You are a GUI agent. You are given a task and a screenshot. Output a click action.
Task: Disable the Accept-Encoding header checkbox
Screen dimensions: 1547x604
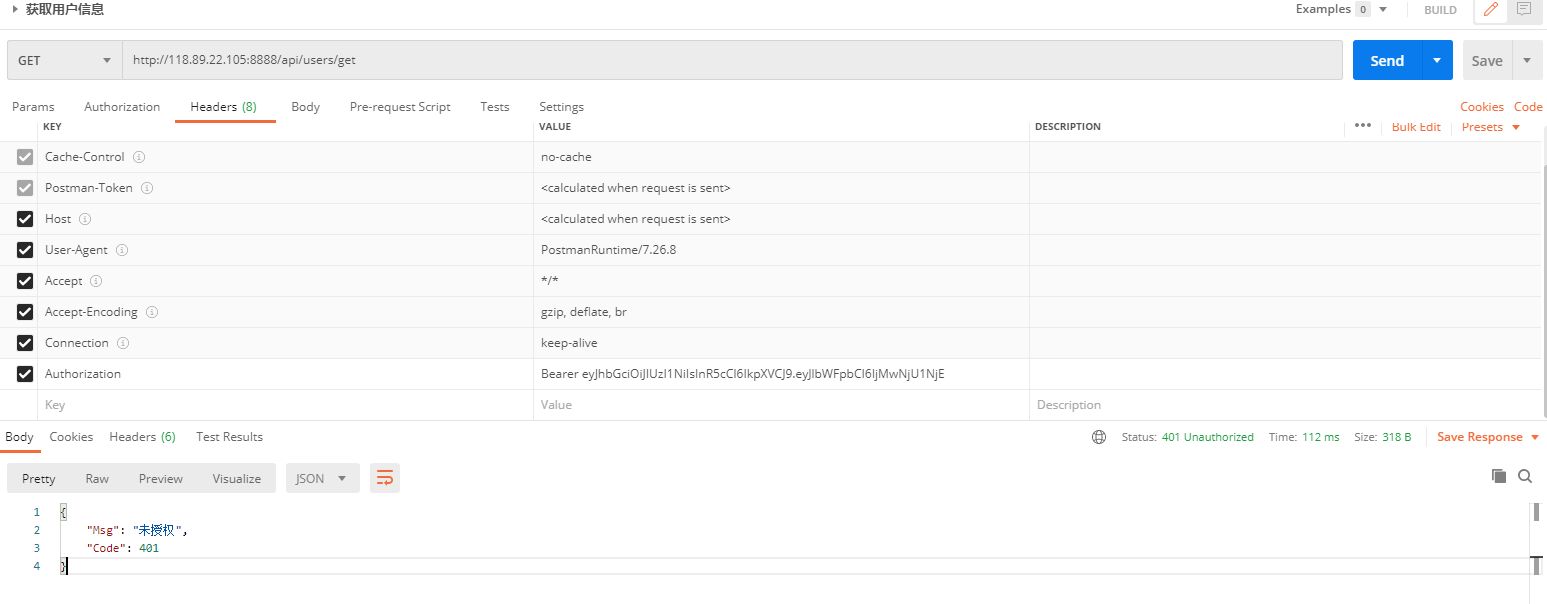click(x=25, y=312)
